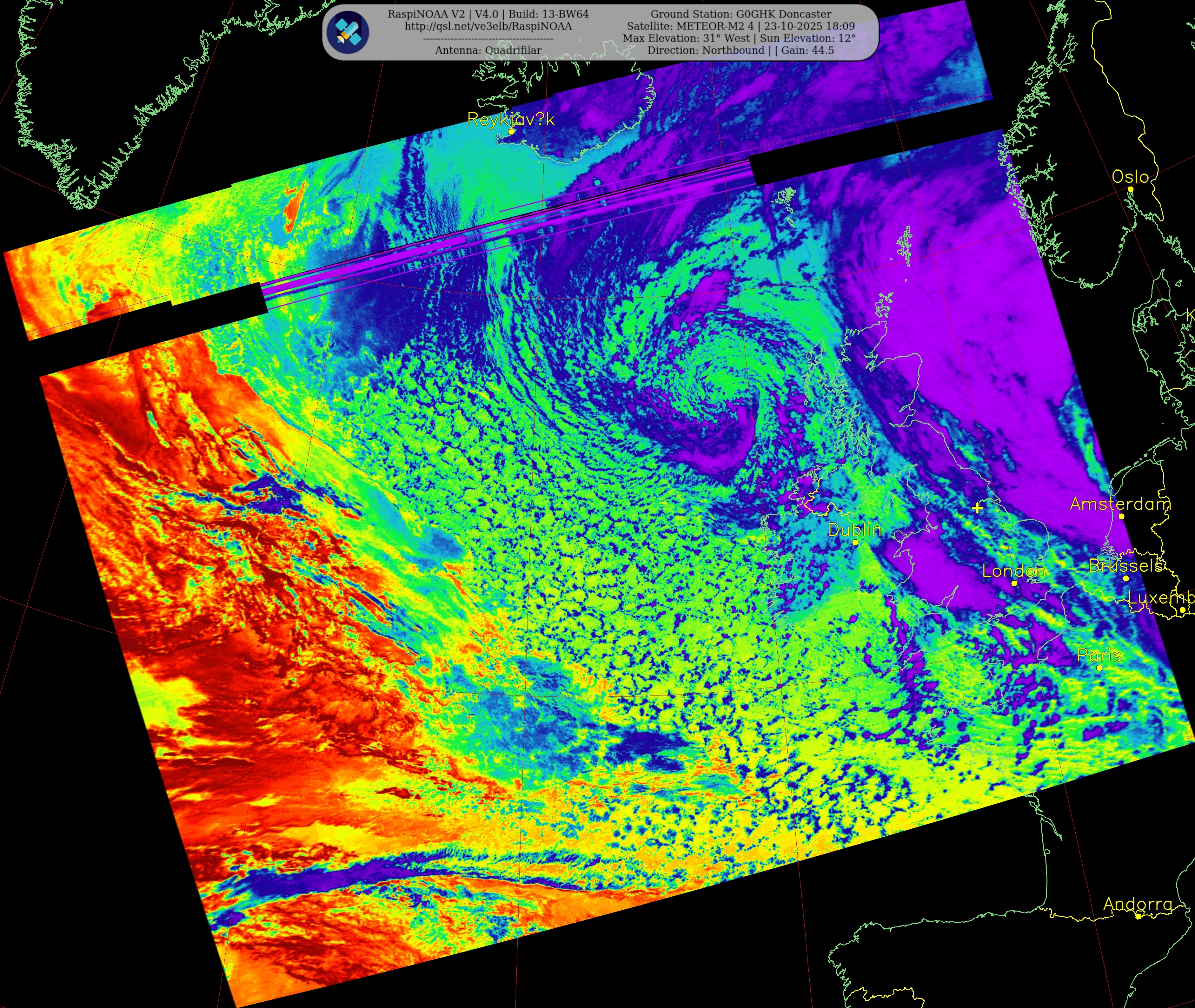
Task: Click the Amsterdam city marker dot
Action: point(1121,517)
